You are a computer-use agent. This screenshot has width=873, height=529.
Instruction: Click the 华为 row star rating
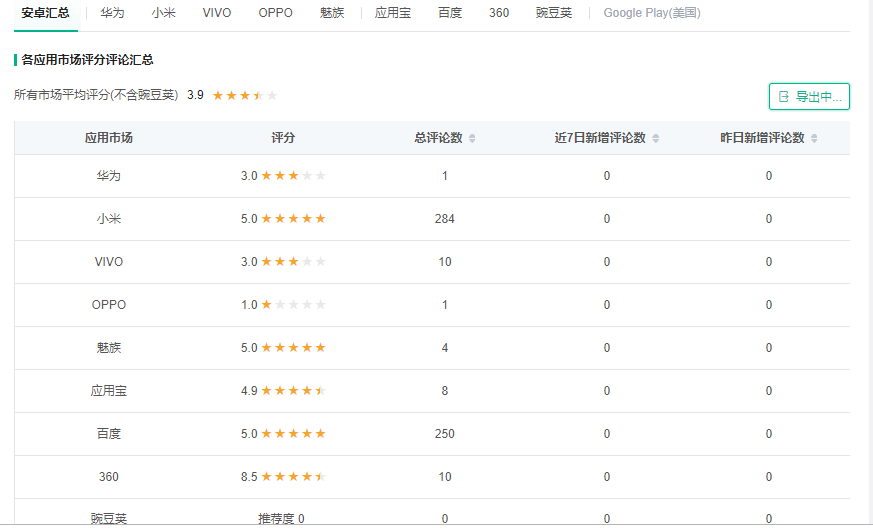(293, 176)
